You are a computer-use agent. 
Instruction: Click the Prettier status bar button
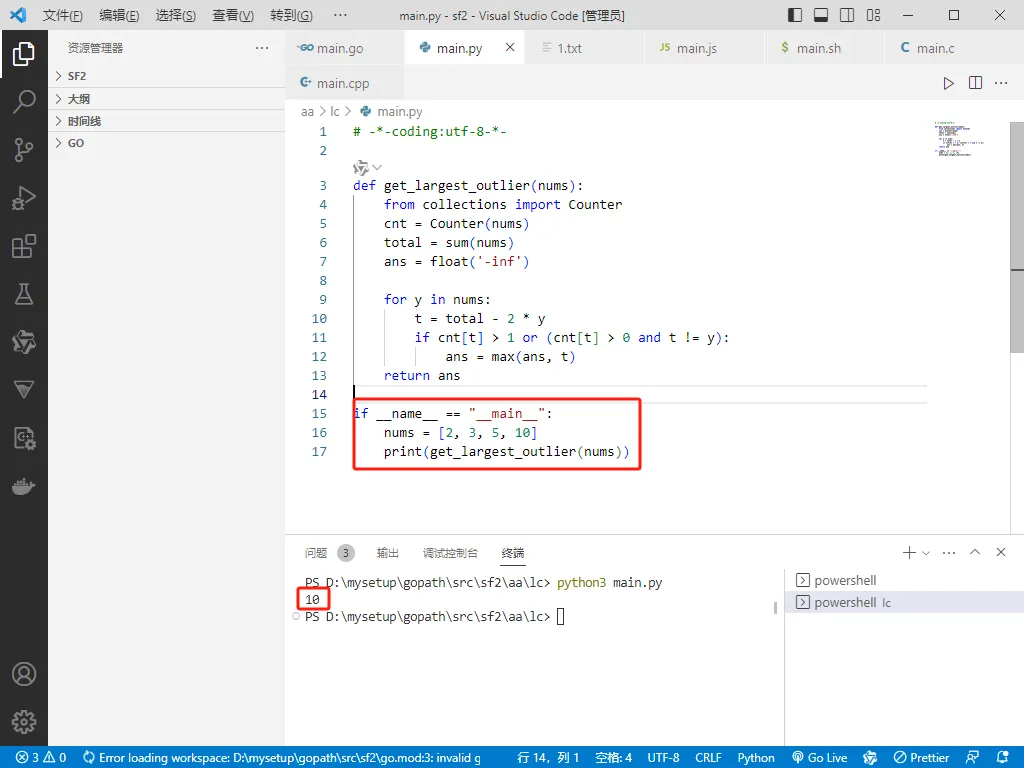(x=921, y=758)
